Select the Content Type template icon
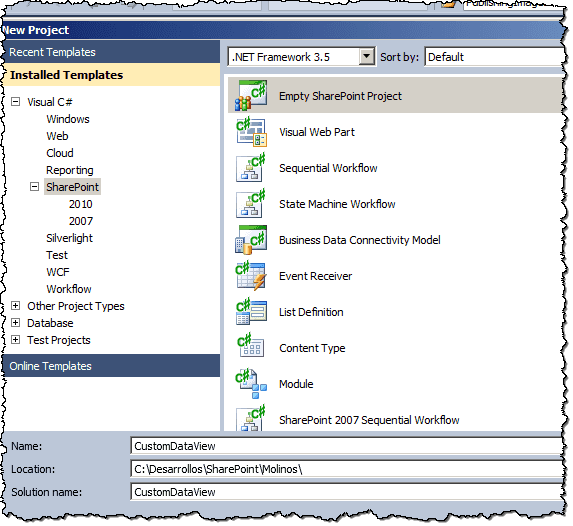This screenshot has width=573, height=526. coord(251,345)
